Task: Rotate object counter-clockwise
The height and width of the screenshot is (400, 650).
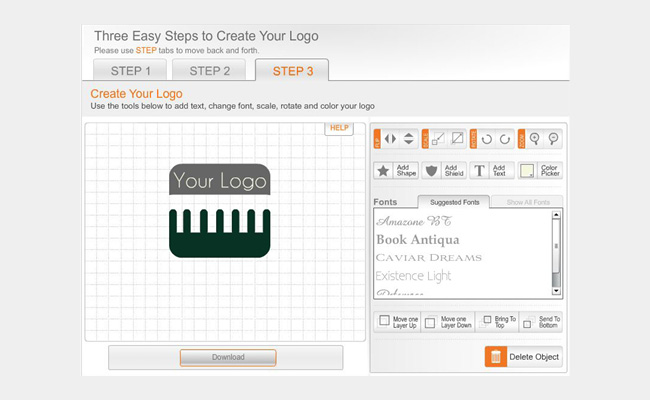Action: [486, 139]
